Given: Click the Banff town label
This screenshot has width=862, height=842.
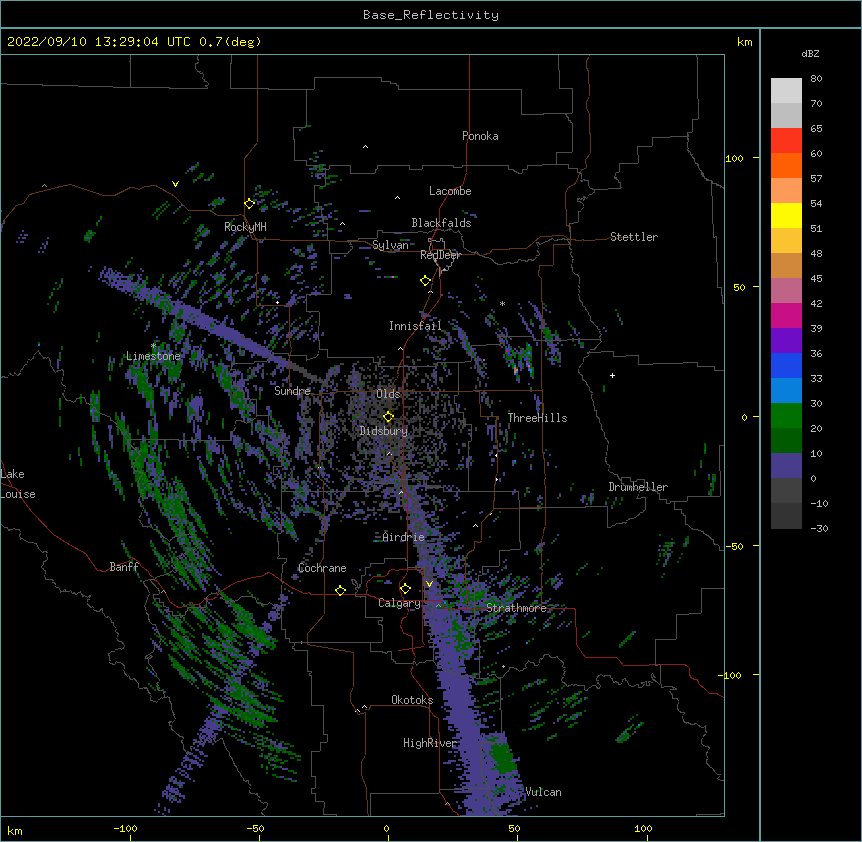Looking at the screenshot, I should 124,567.
